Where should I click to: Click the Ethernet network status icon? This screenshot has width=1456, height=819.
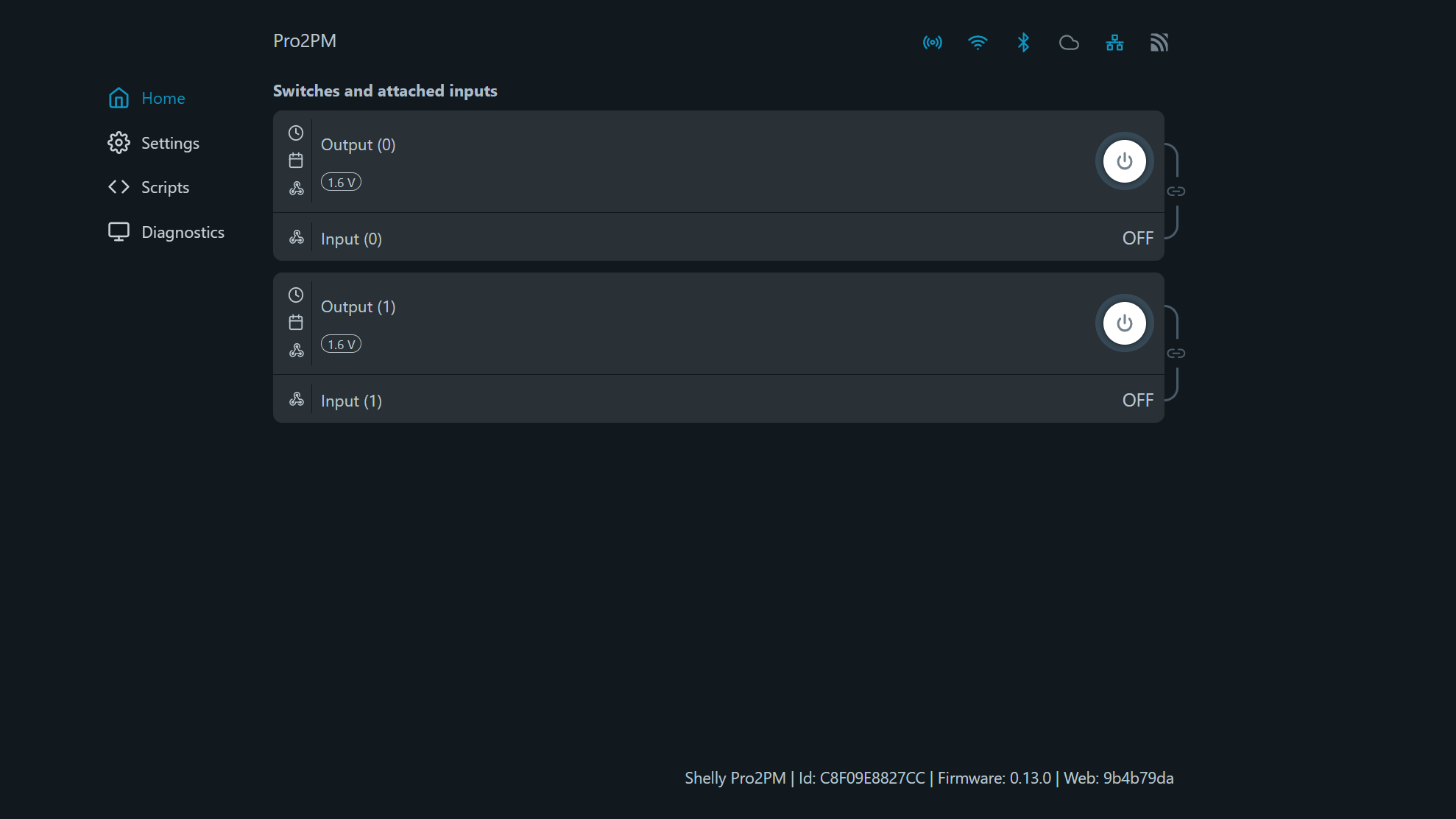pos(1114,43)
